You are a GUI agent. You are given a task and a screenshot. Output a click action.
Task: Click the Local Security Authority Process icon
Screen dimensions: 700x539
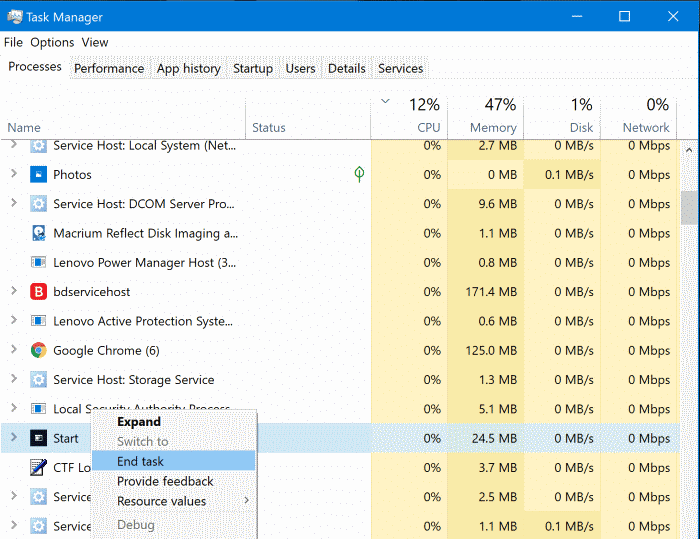[38, 409]
